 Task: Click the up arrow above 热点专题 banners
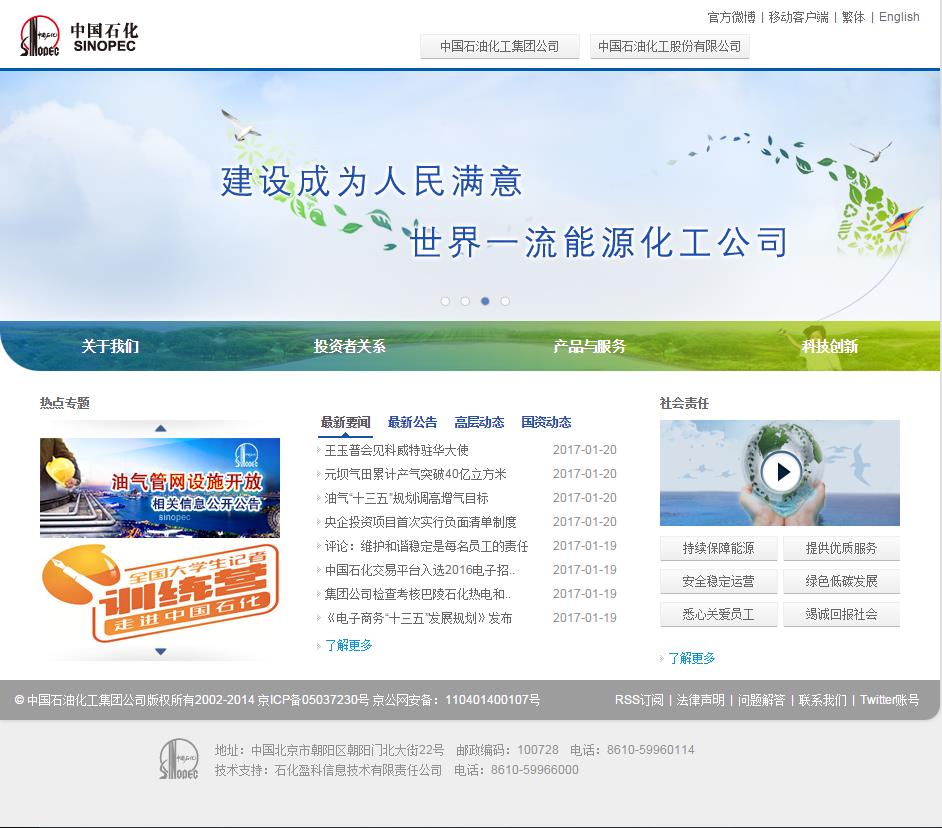pos(160,428)
